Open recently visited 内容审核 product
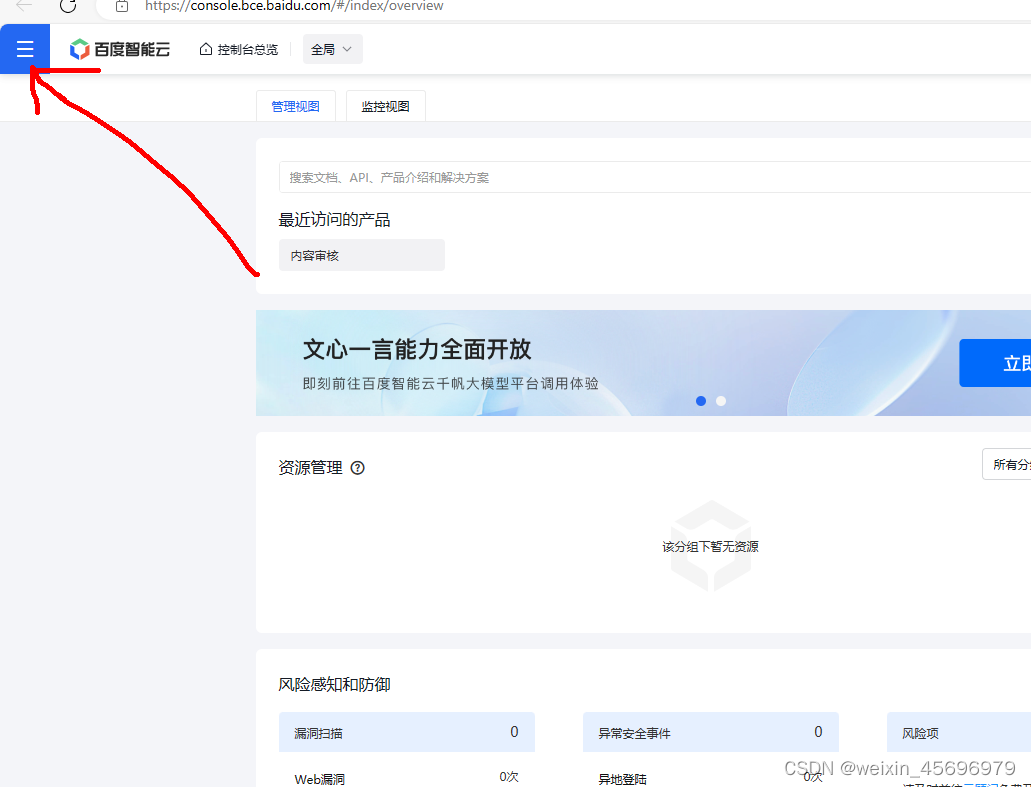The image size is (1031, 787). 362,255
